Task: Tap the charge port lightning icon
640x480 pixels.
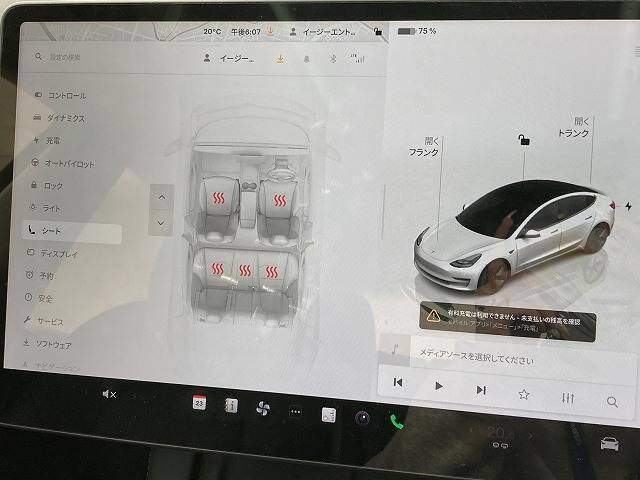Action: click(x=628, y=207)
